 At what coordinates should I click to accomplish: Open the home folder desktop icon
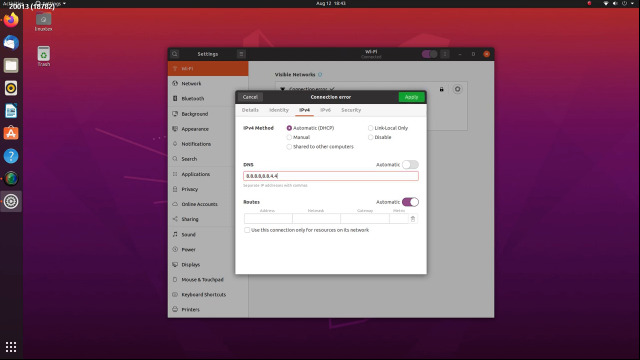tap(43, 22)
